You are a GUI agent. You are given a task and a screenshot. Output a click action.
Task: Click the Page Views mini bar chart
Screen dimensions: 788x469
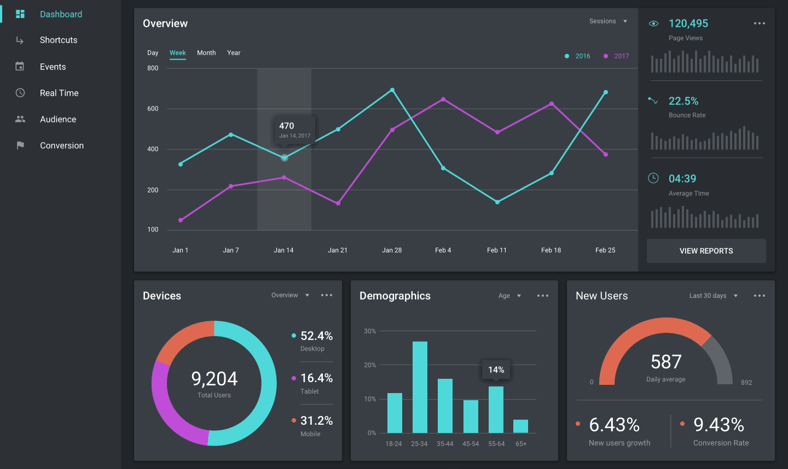(x=705, y=61)
